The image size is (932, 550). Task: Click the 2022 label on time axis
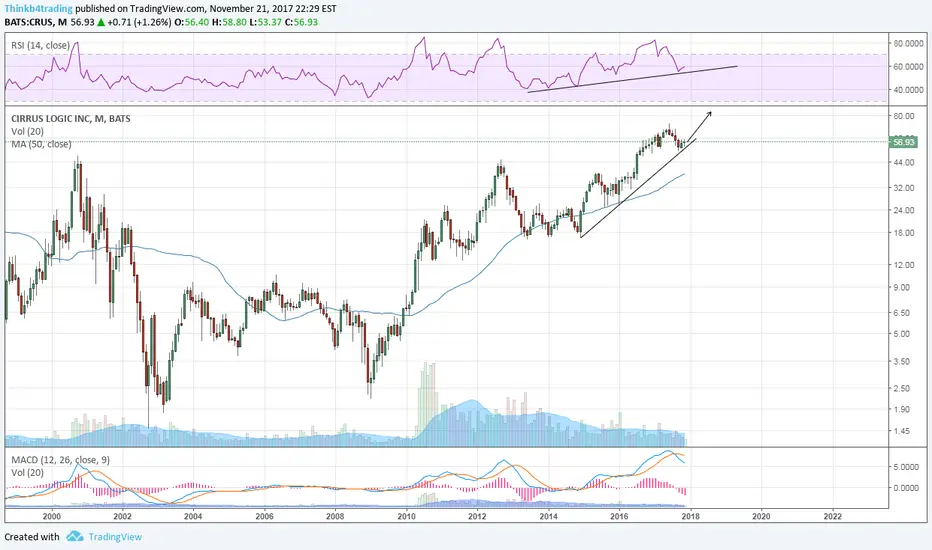click(833, 516)
